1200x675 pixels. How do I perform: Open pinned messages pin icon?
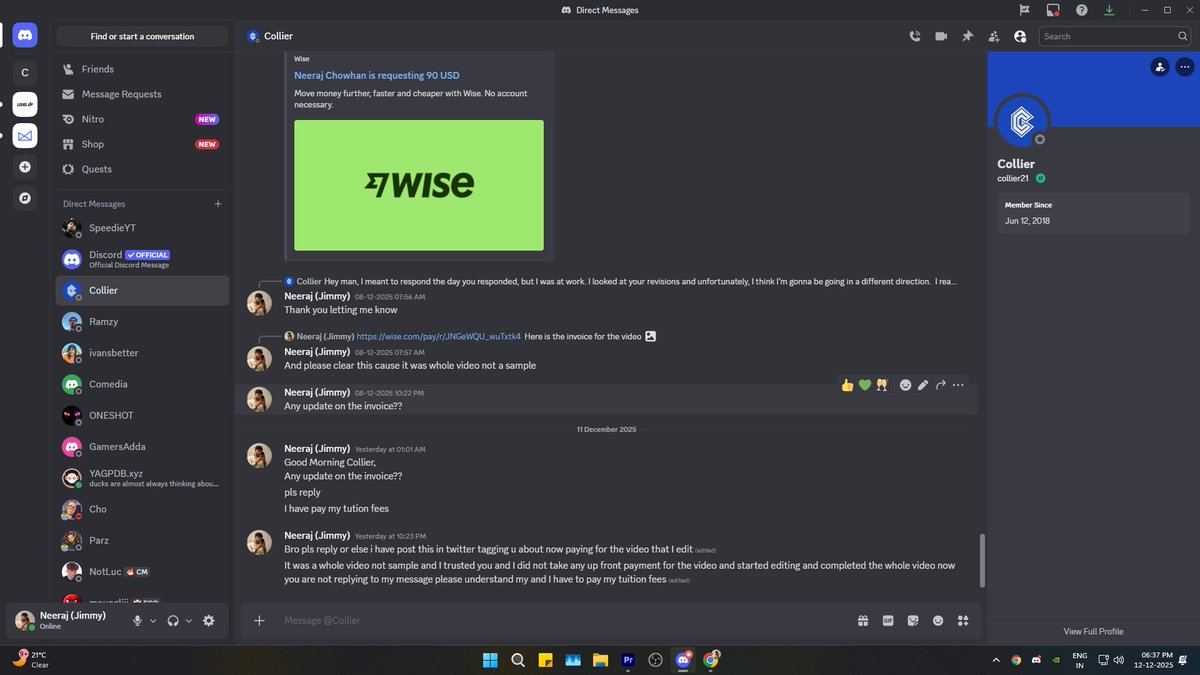tap(967, 36)
